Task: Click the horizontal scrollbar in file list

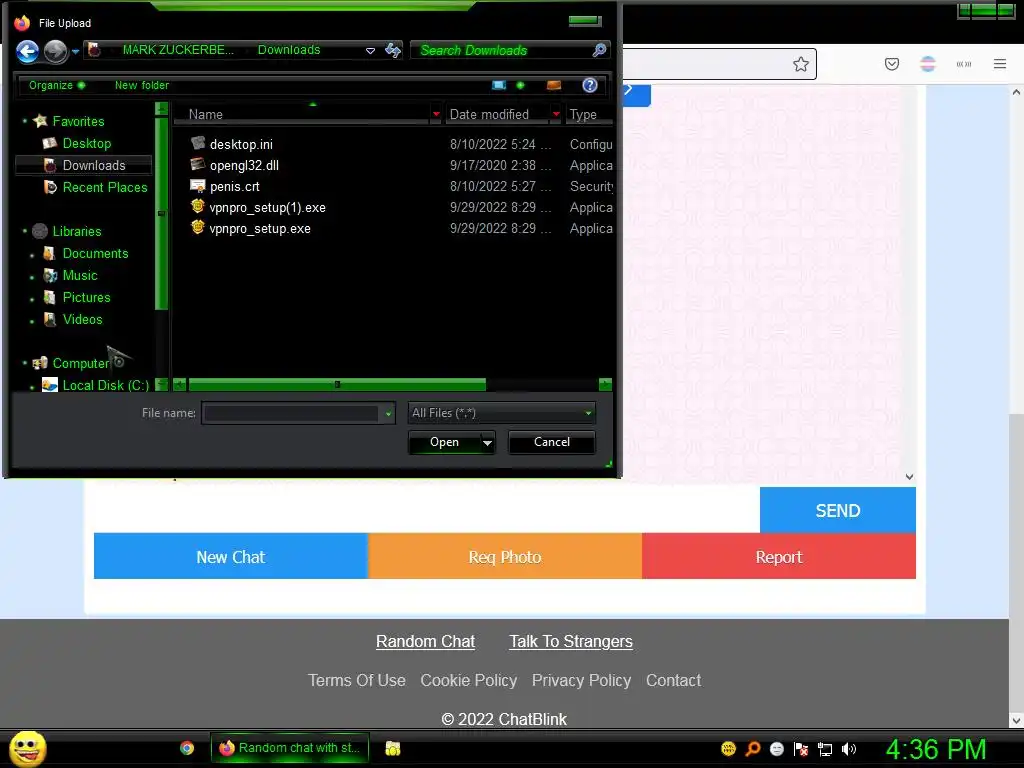Action: [337, 385]
